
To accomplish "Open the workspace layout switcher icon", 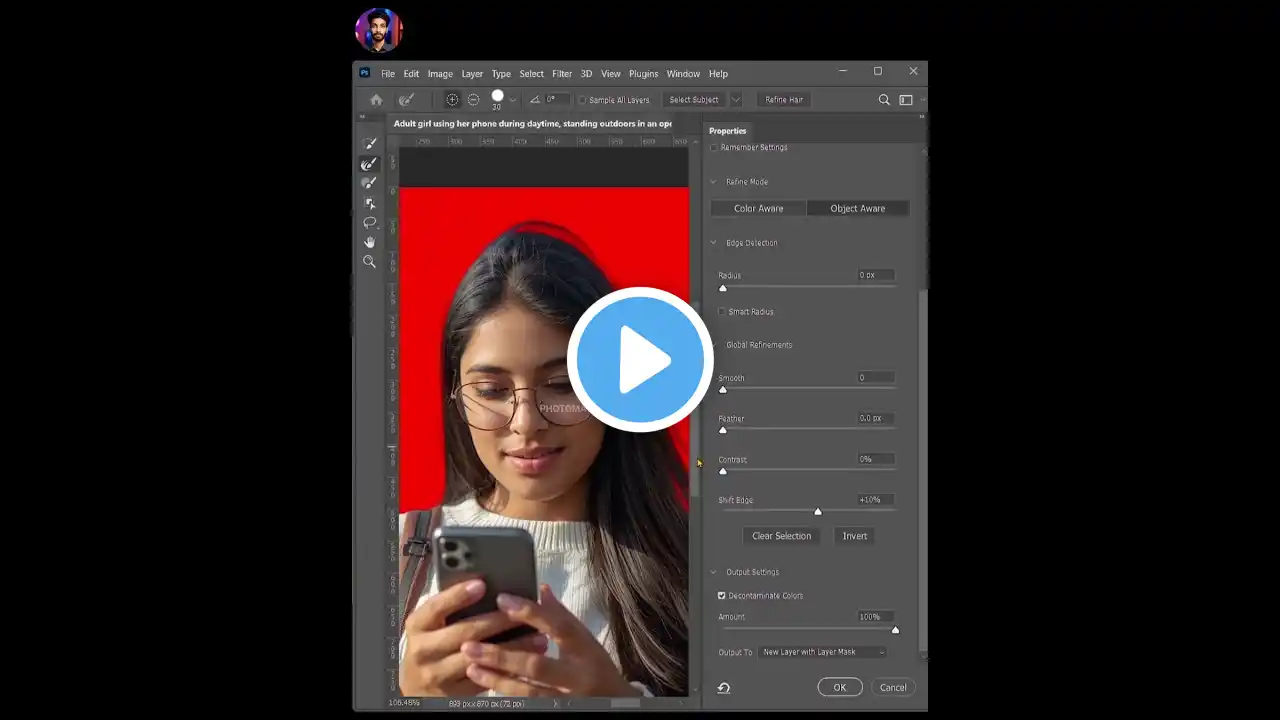I will pyautogui.click(x=906, y=100).
